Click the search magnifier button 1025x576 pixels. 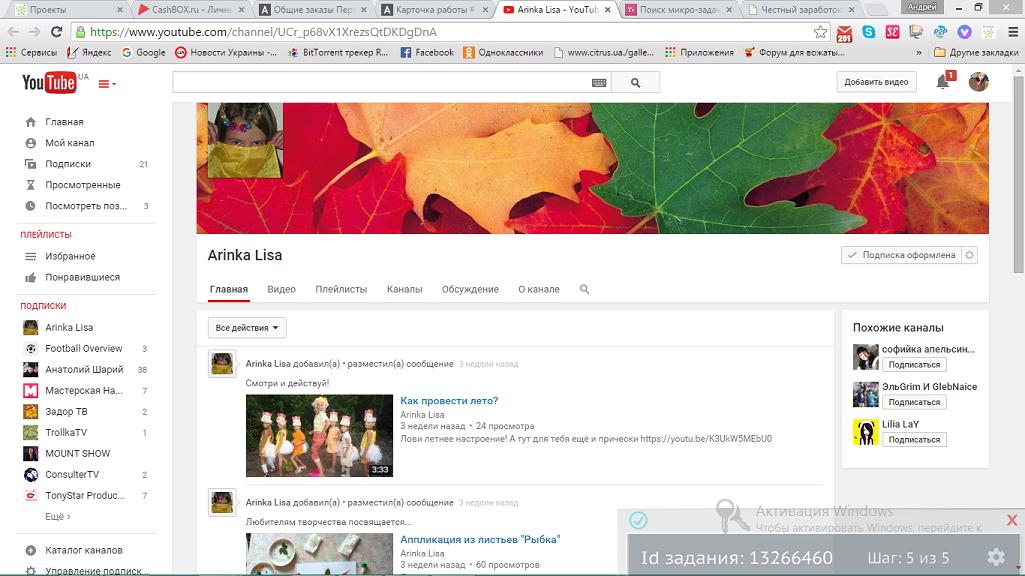635,83
